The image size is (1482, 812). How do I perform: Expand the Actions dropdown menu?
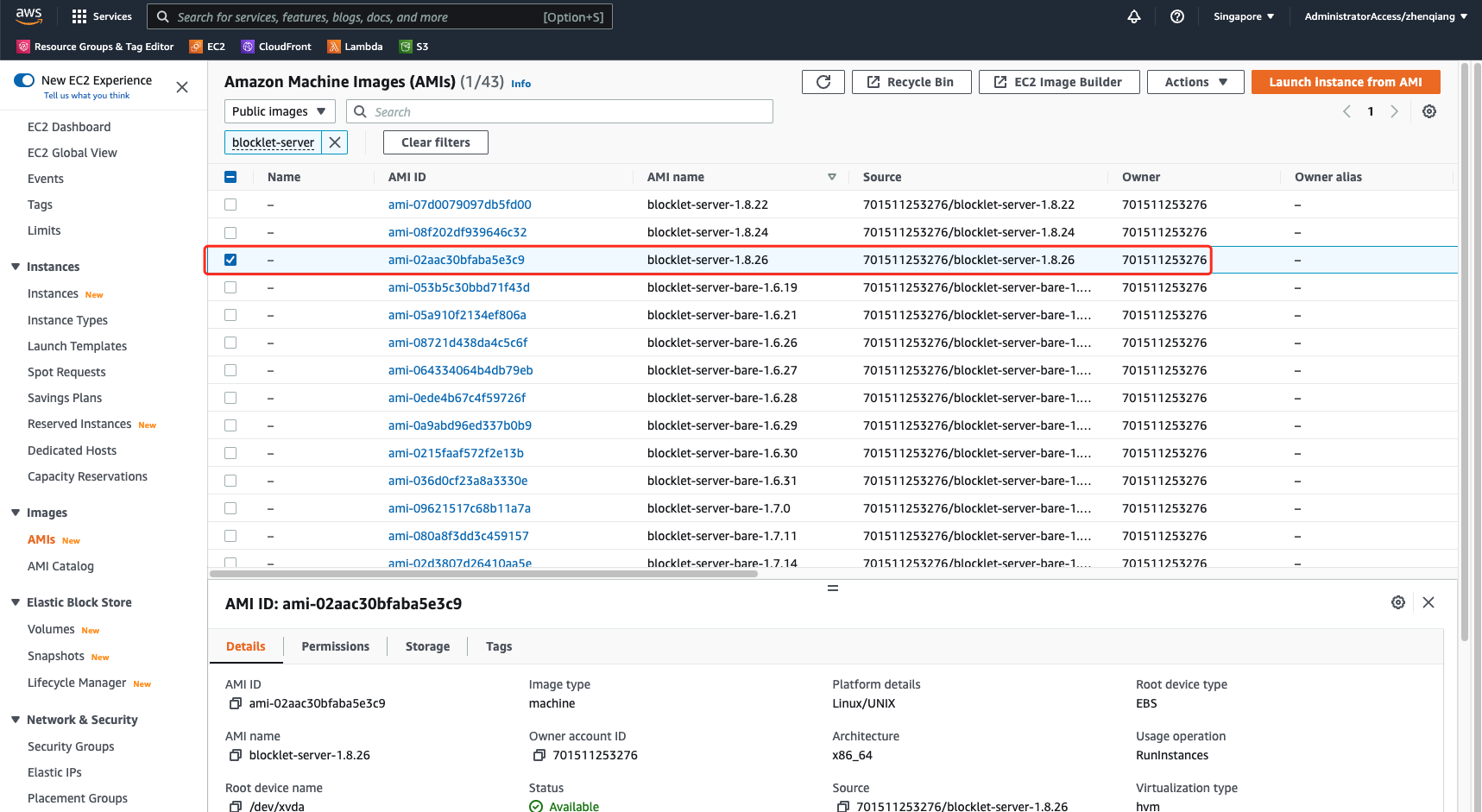pos(1195,82)
